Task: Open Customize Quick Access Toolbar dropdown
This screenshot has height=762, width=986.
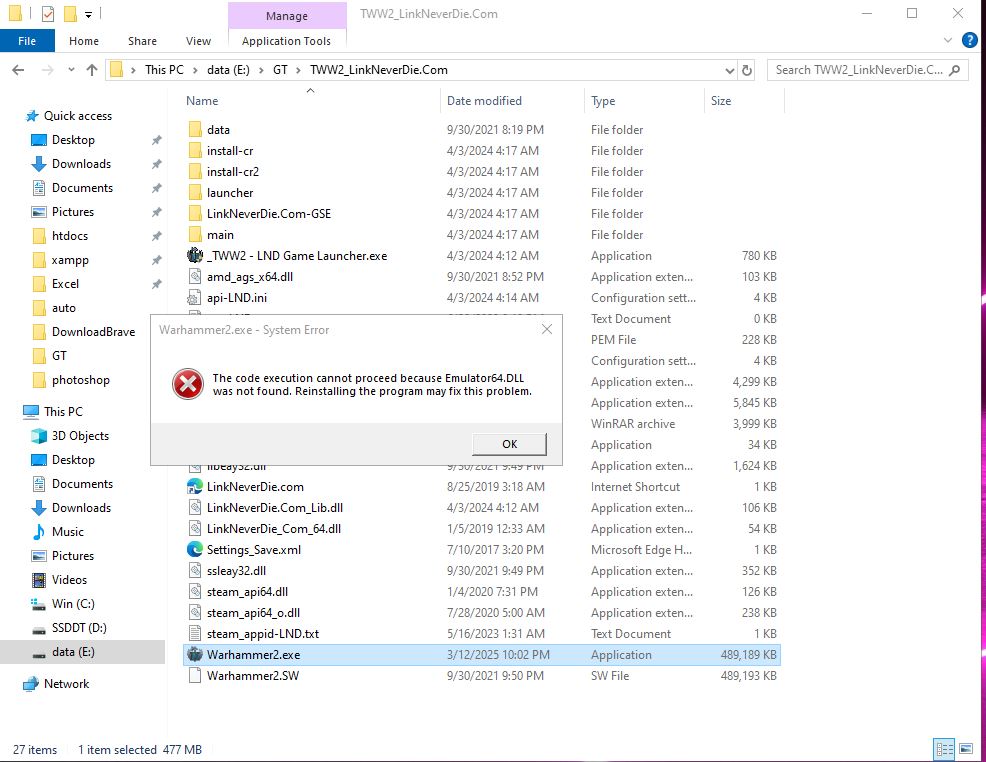Action: (89, 14)
